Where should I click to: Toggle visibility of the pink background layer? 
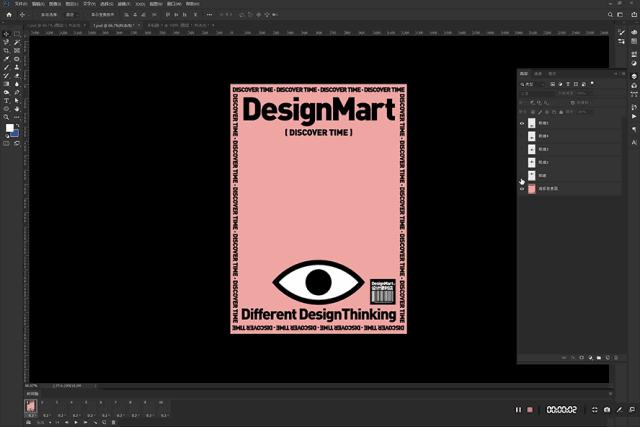[522, 188]
